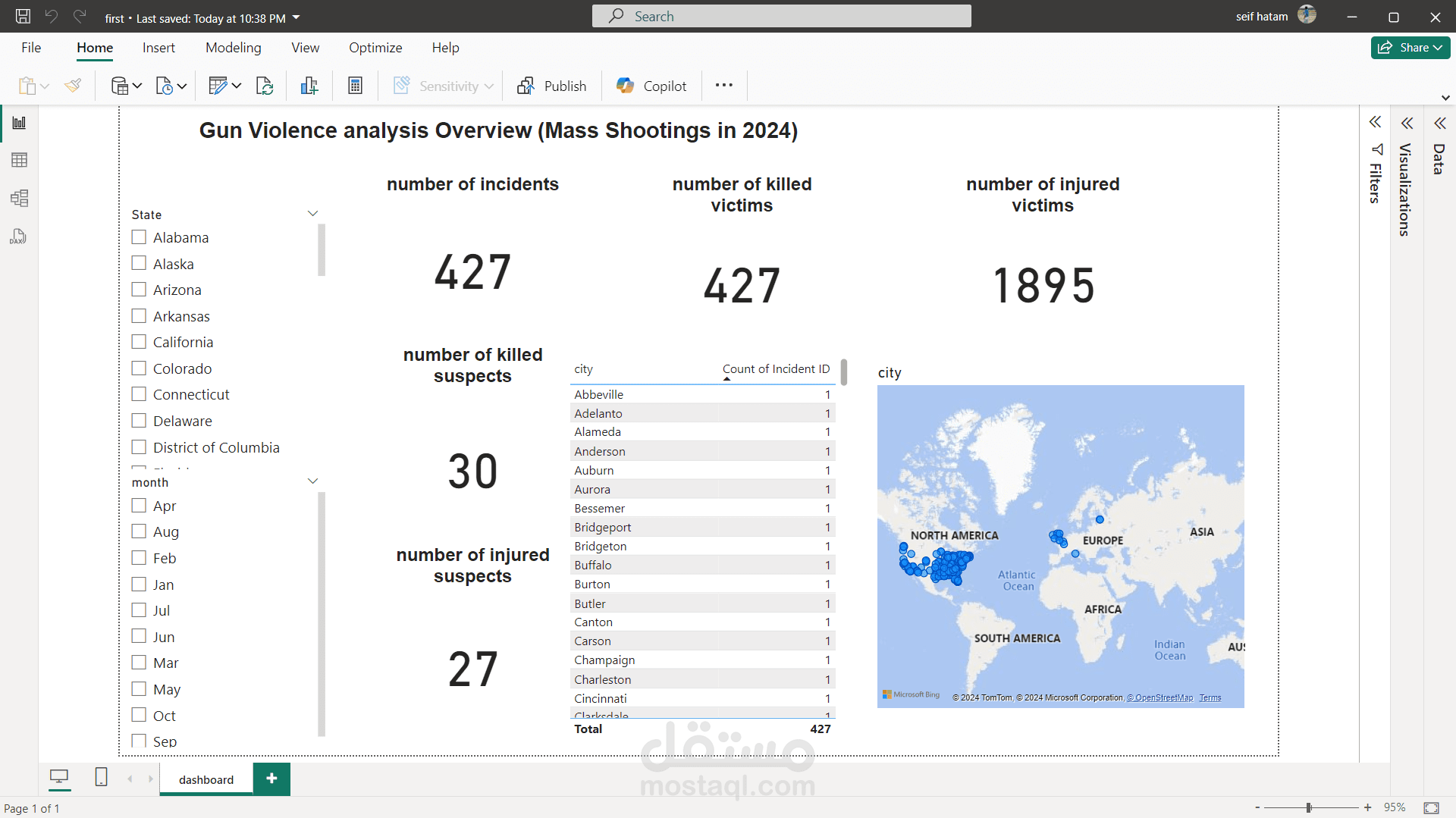Image resolution: width=1456 pixels, height=818 pixels.
Task: Open the Share dropdown button
Action: pos(1410,47)
